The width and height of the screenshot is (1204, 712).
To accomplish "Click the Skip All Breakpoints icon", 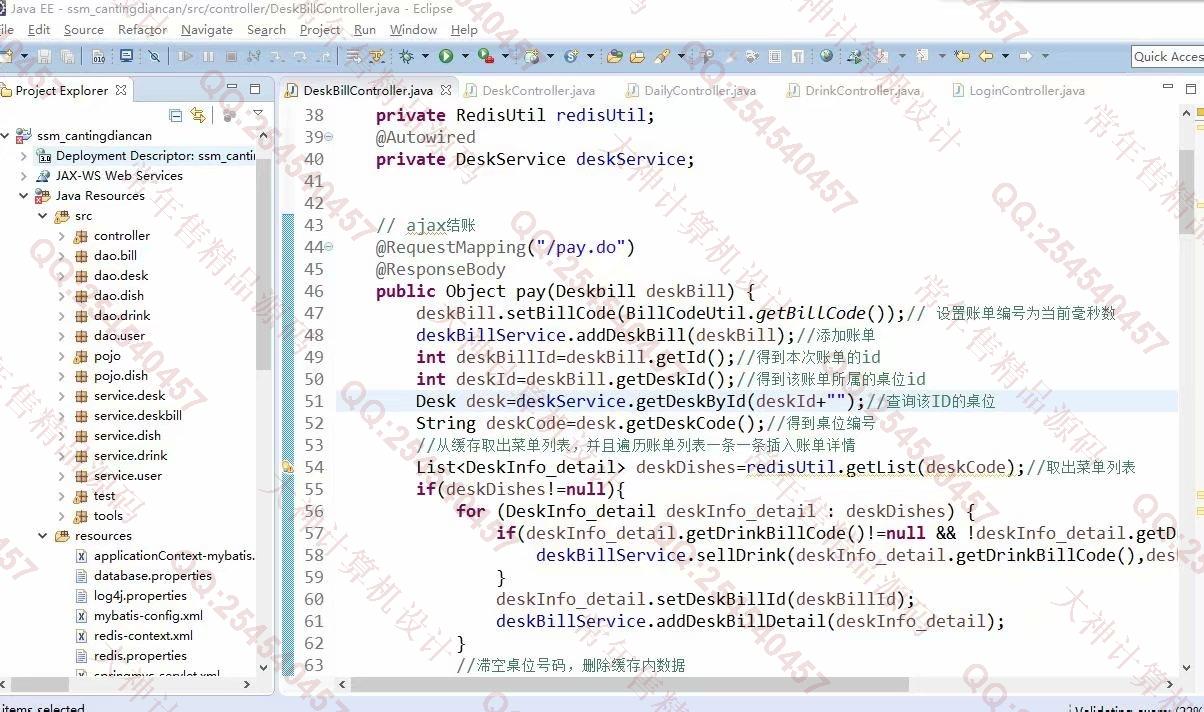I will coord(154,57).
